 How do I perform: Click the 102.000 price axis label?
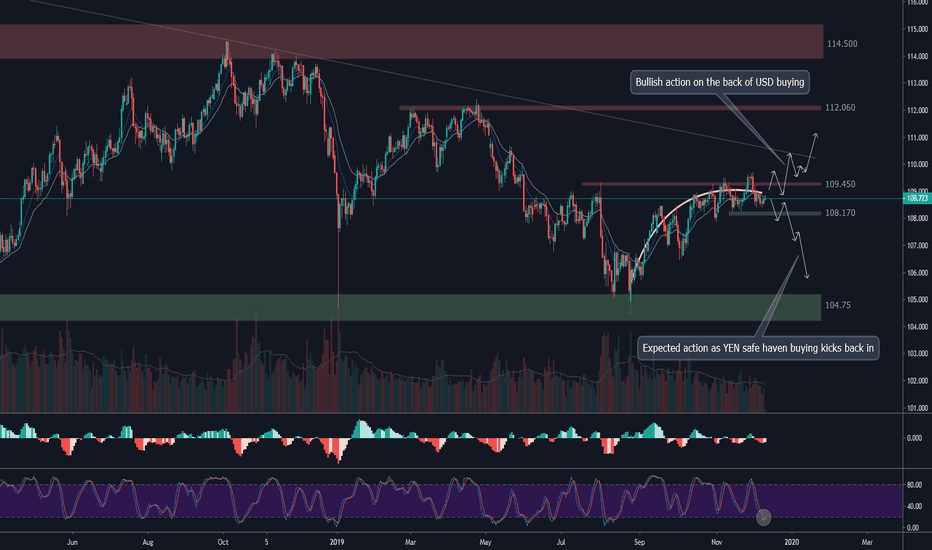click(917, 381)
